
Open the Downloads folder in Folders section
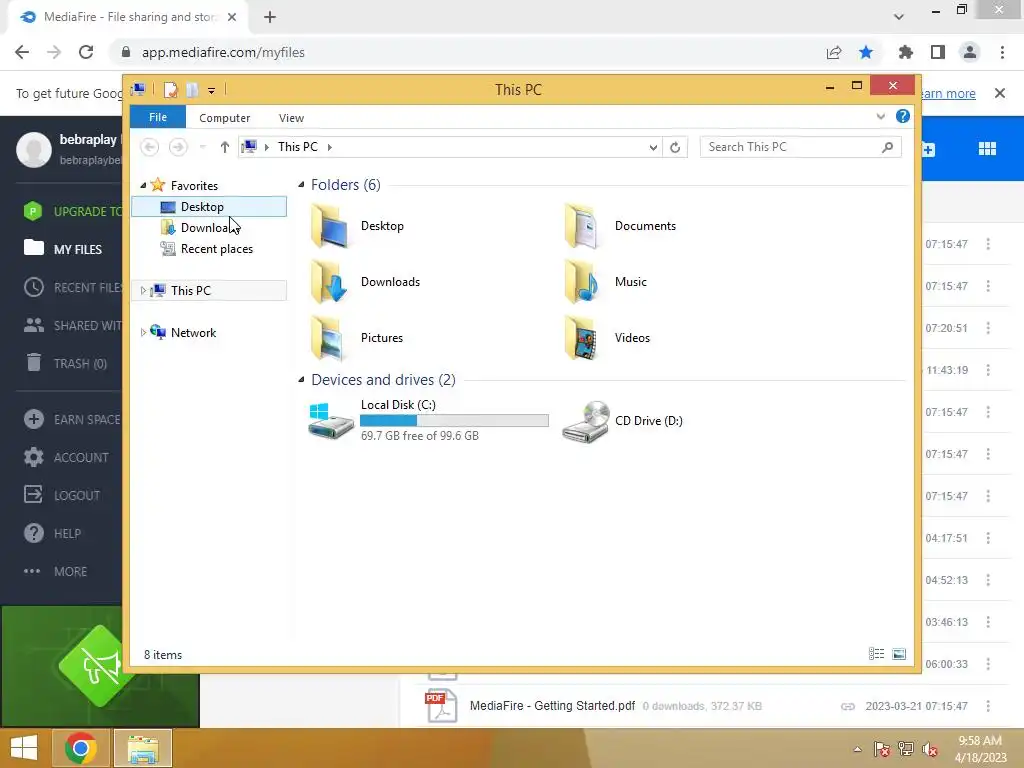click(366, 282)
